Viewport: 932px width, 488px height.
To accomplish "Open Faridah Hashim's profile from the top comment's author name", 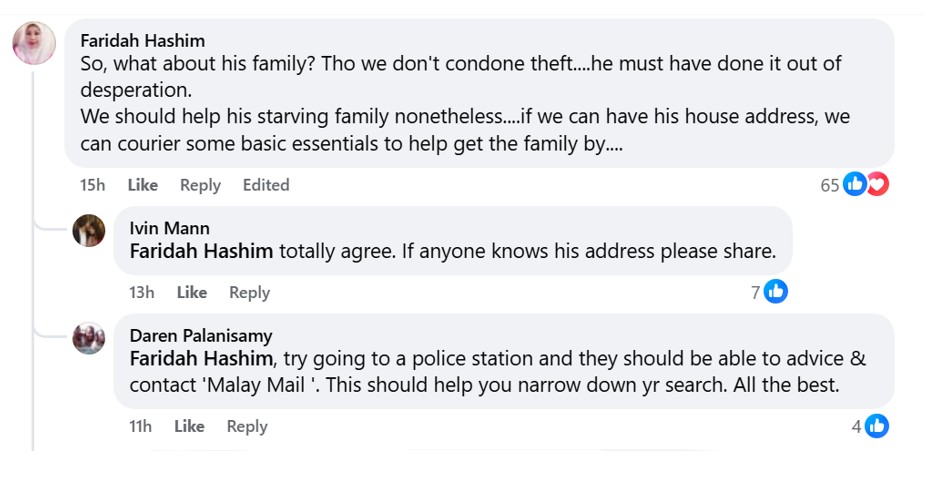I will [142, 41].
